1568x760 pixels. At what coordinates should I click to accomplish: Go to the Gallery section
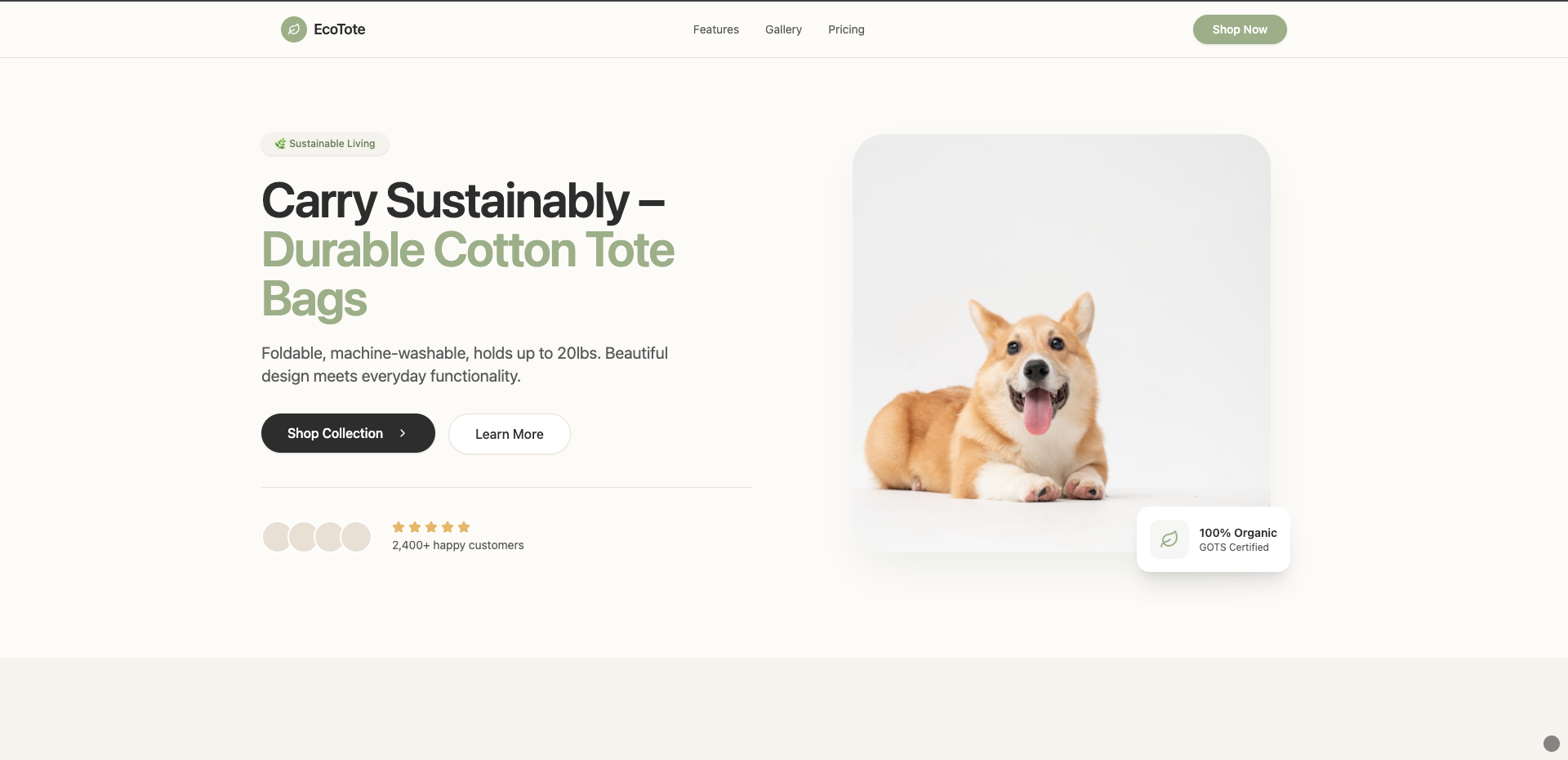point(783,29)
